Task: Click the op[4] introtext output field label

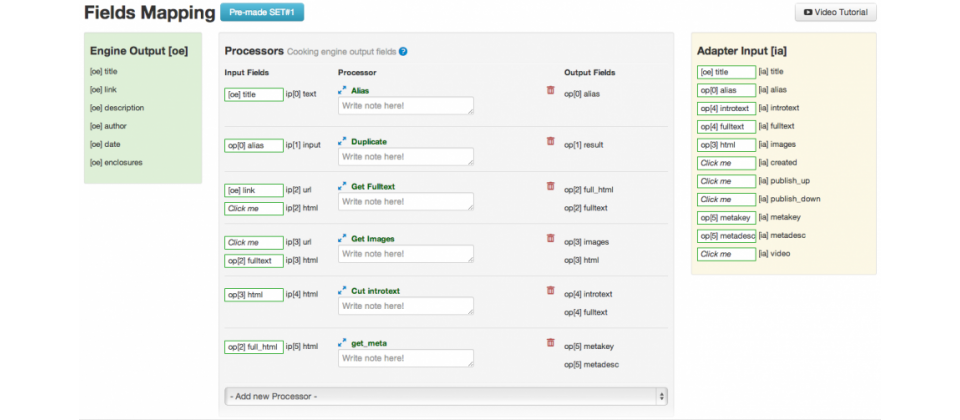Action: (588, 294)
